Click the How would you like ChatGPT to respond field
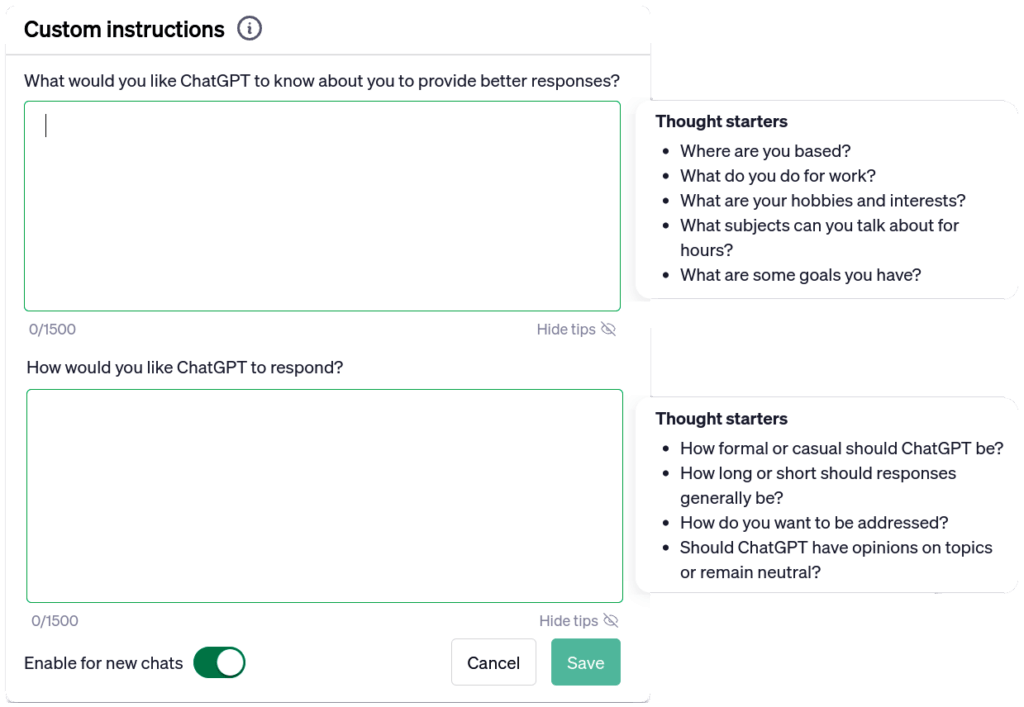1024x707 pixels. point(322,495)
